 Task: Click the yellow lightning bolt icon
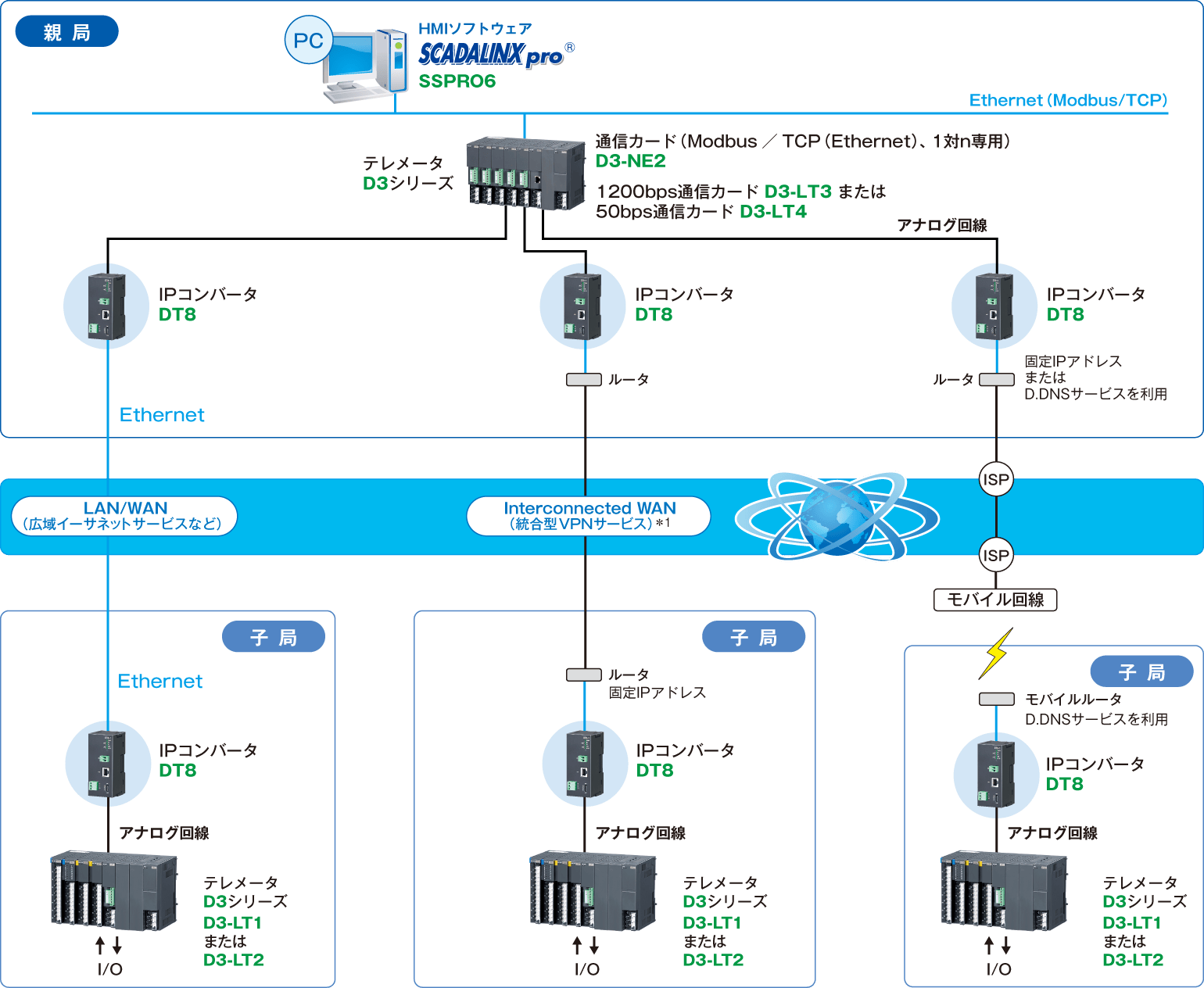(x=995, y=653)
